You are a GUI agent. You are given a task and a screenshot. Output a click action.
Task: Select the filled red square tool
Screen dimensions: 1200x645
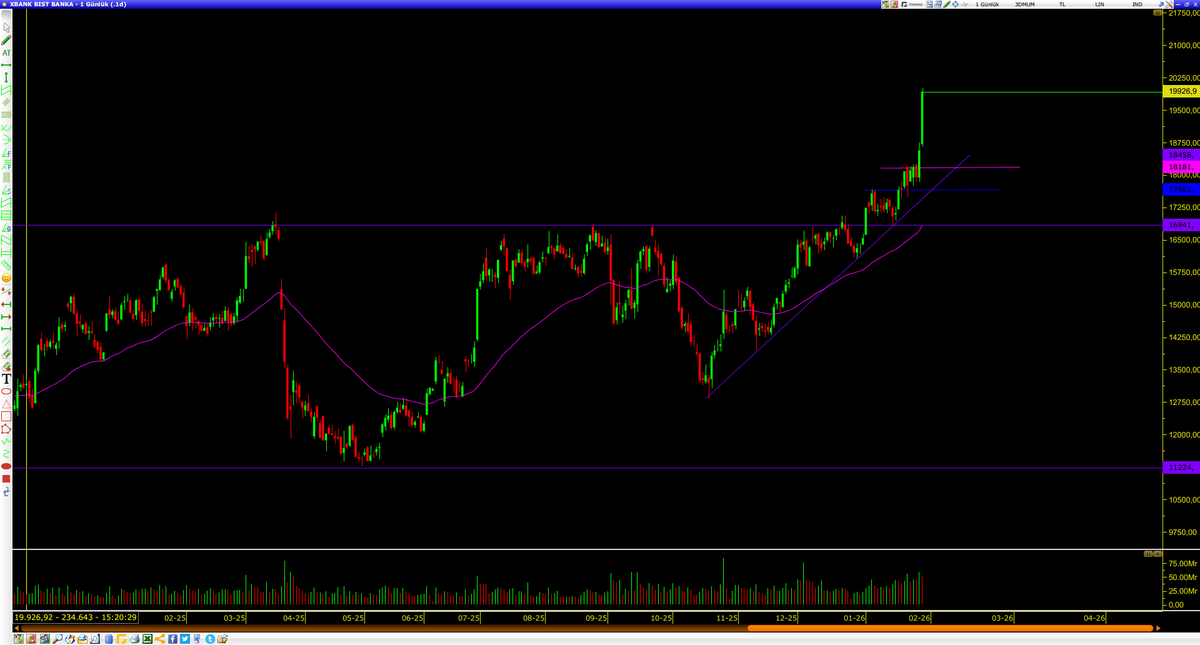coord(6,477)
